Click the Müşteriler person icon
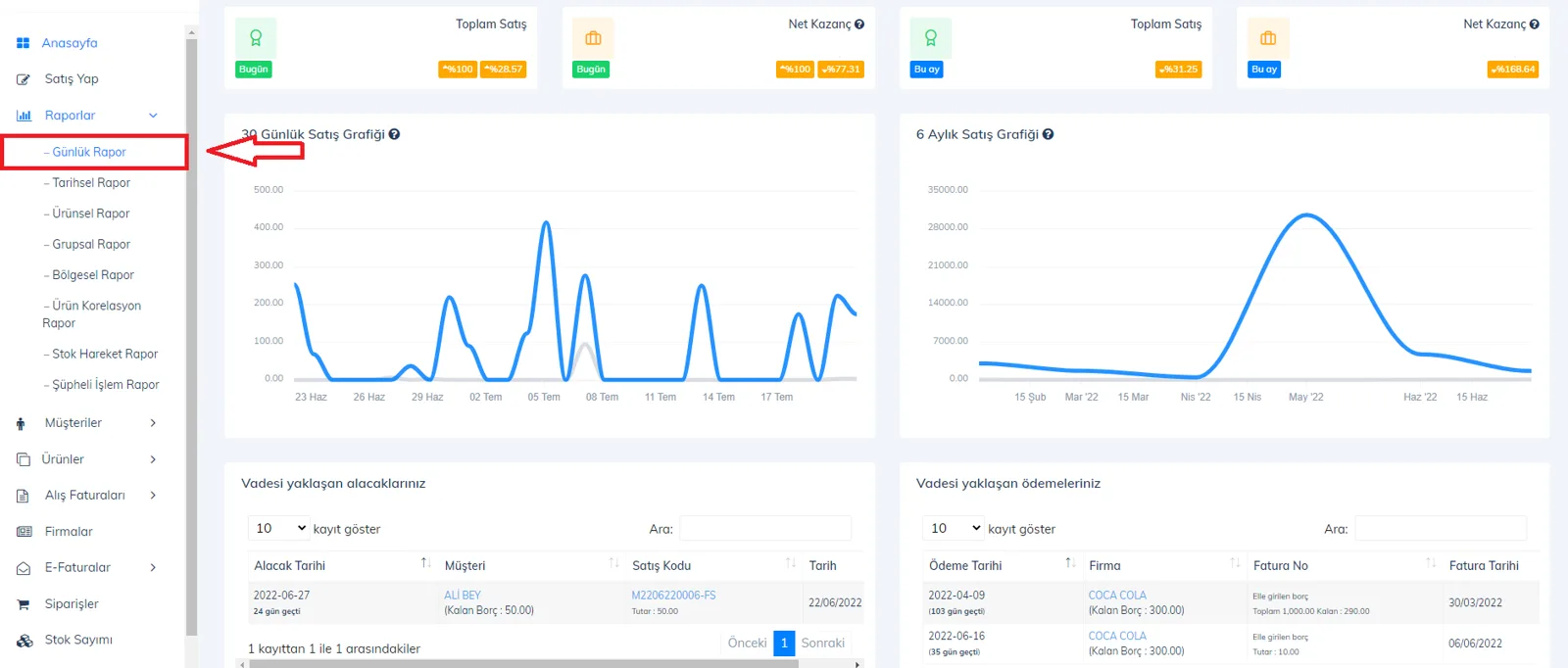Screen dimensions: 1568x668 point(21,423)
